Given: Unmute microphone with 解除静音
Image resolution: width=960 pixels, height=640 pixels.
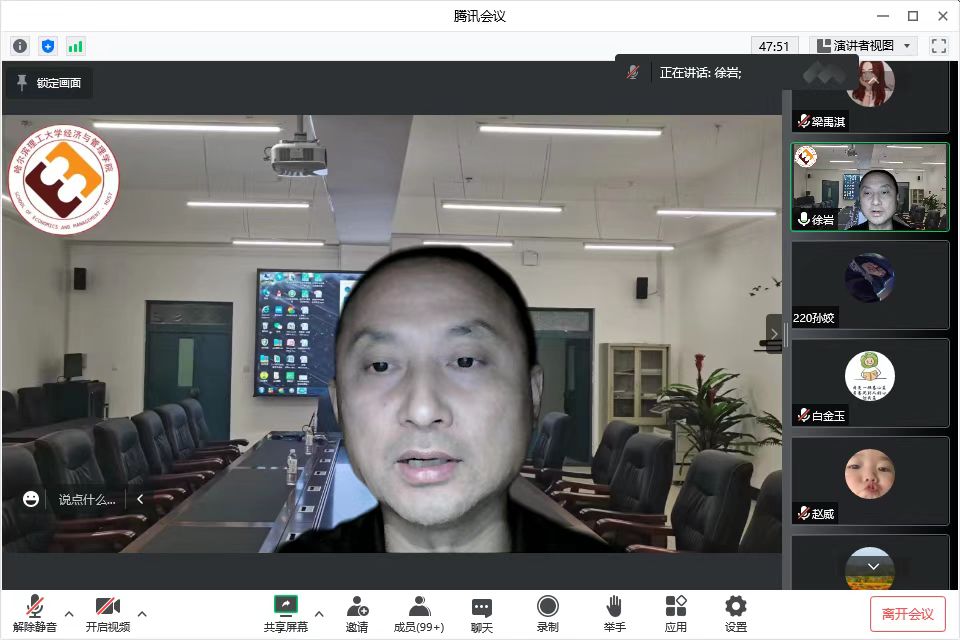Looking at the screenshot, I should tap(36, 613).
